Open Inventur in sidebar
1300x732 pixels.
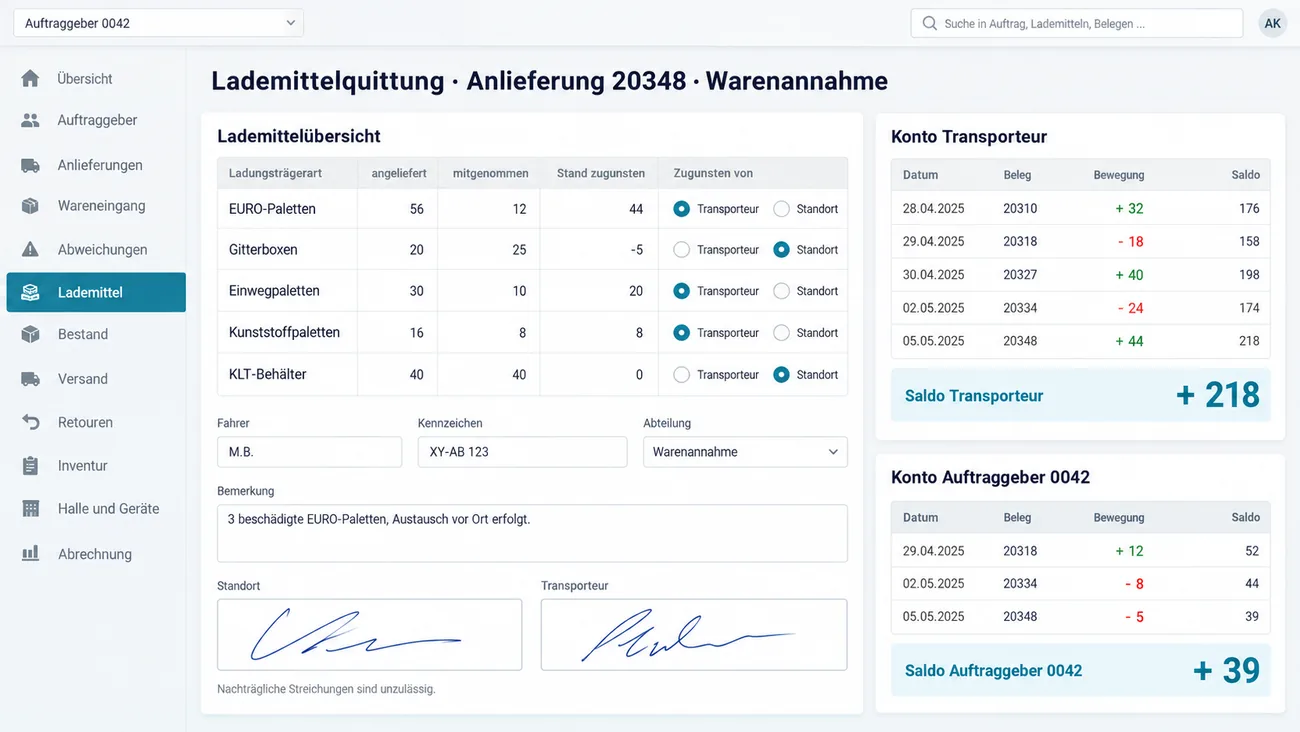pos(96,465)
